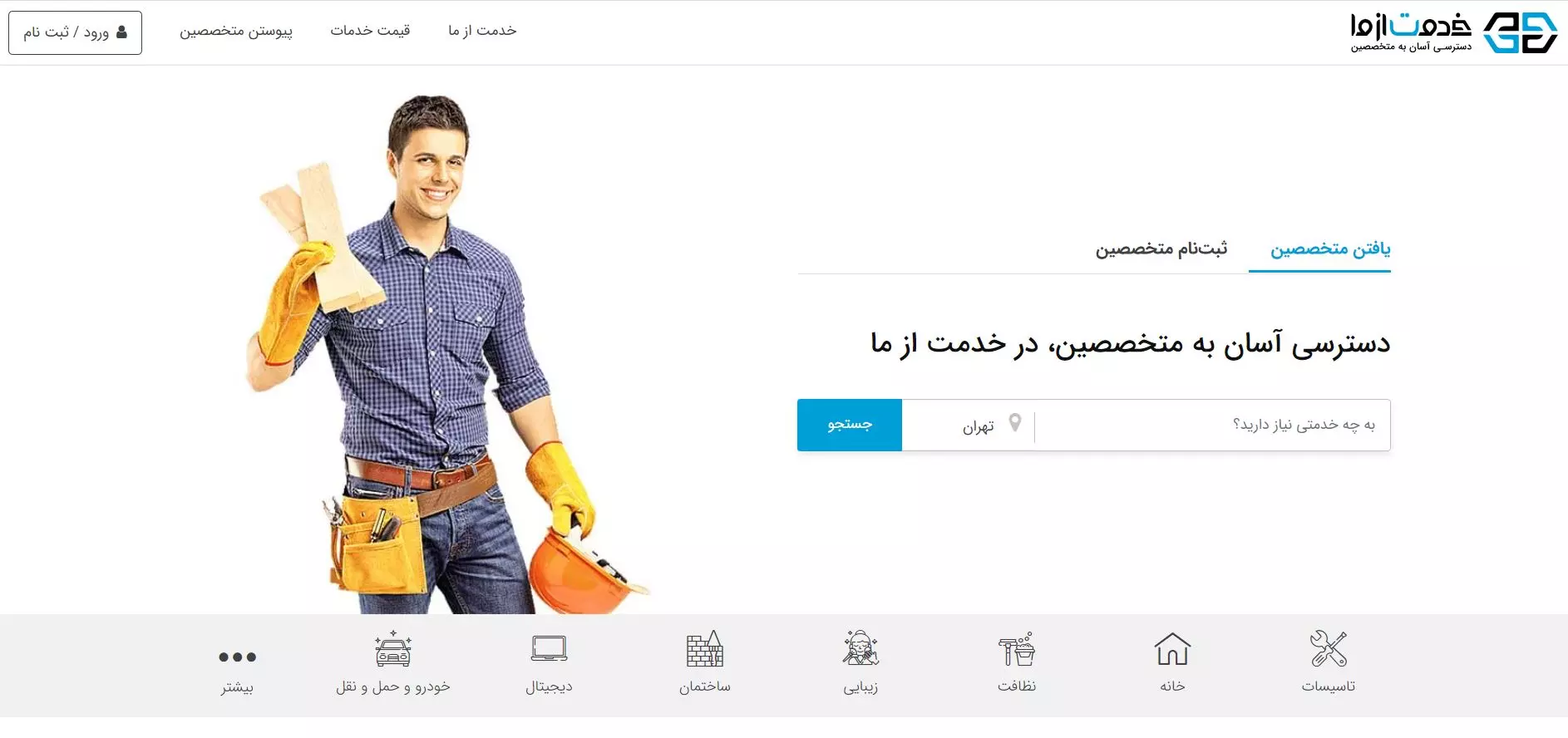Click the خدمت از ما site logo
This screenshot has height=738, width=1568.
1452,32
